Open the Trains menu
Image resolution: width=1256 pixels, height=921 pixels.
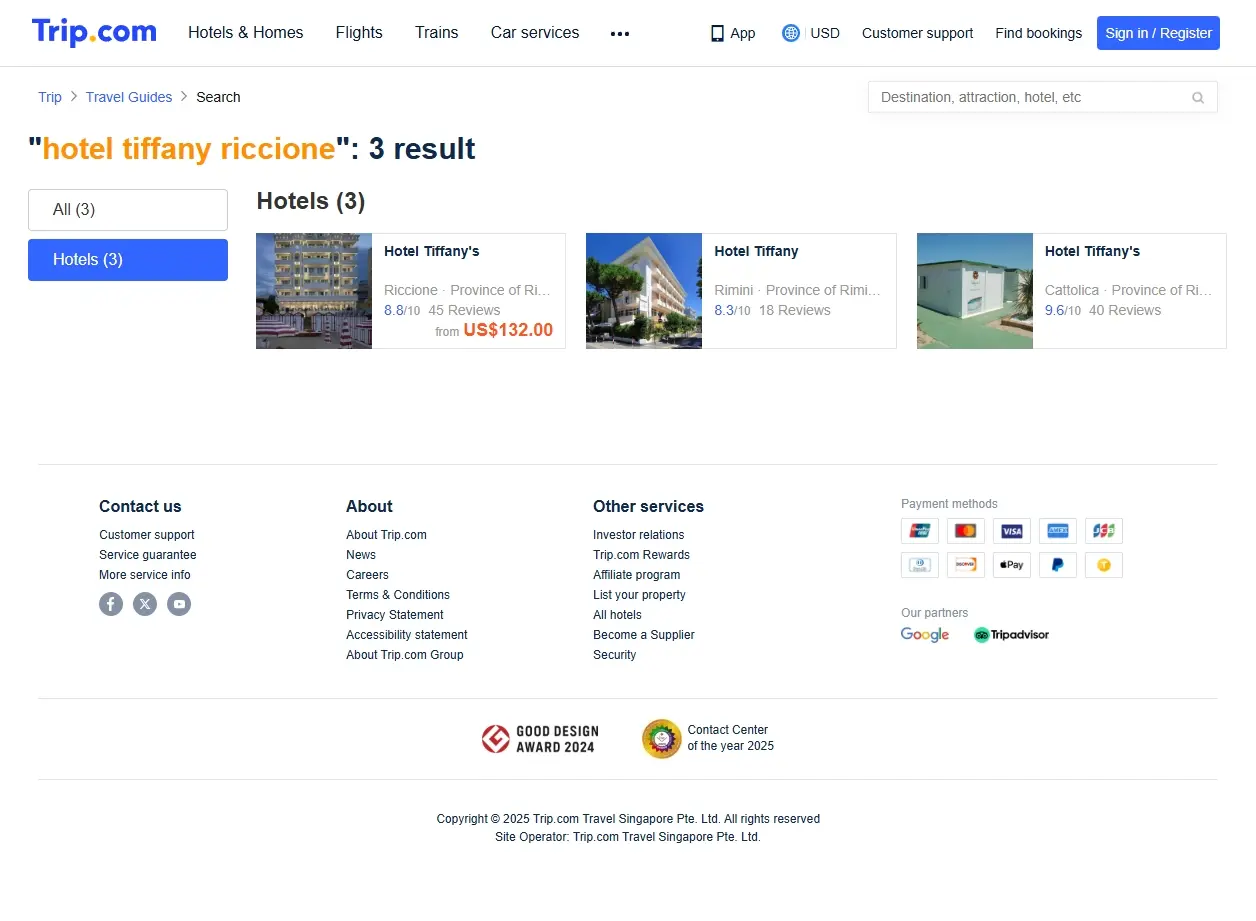pyautogui.click(x=437, y=33)
